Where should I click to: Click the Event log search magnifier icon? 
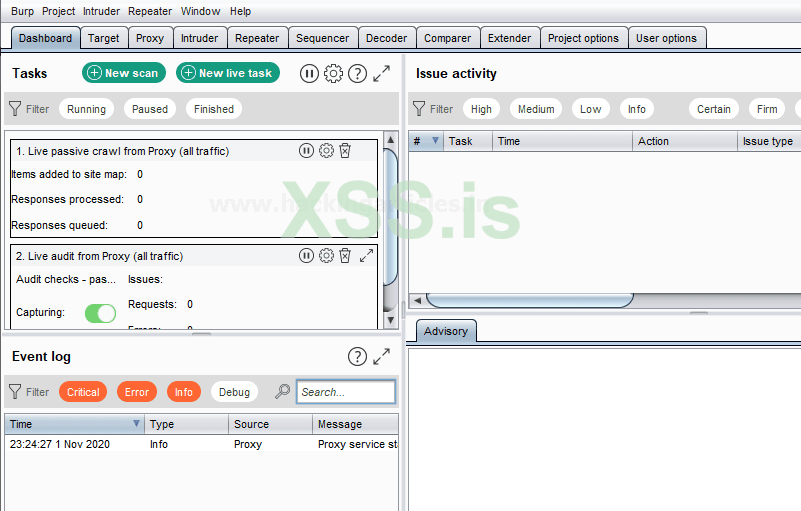[x=282, y=391]
